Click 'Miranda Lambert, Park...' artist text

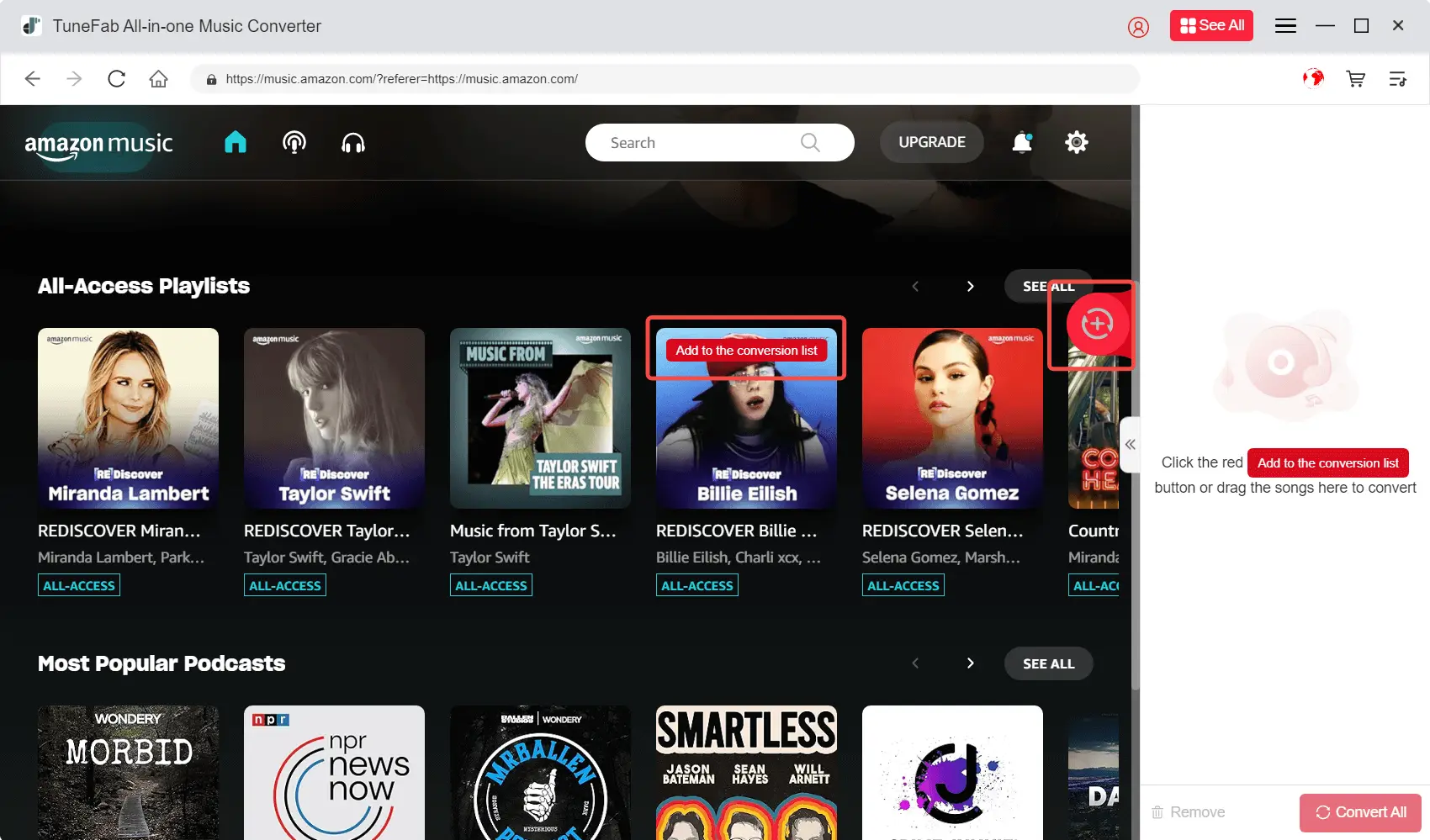[x=121, y=557]
